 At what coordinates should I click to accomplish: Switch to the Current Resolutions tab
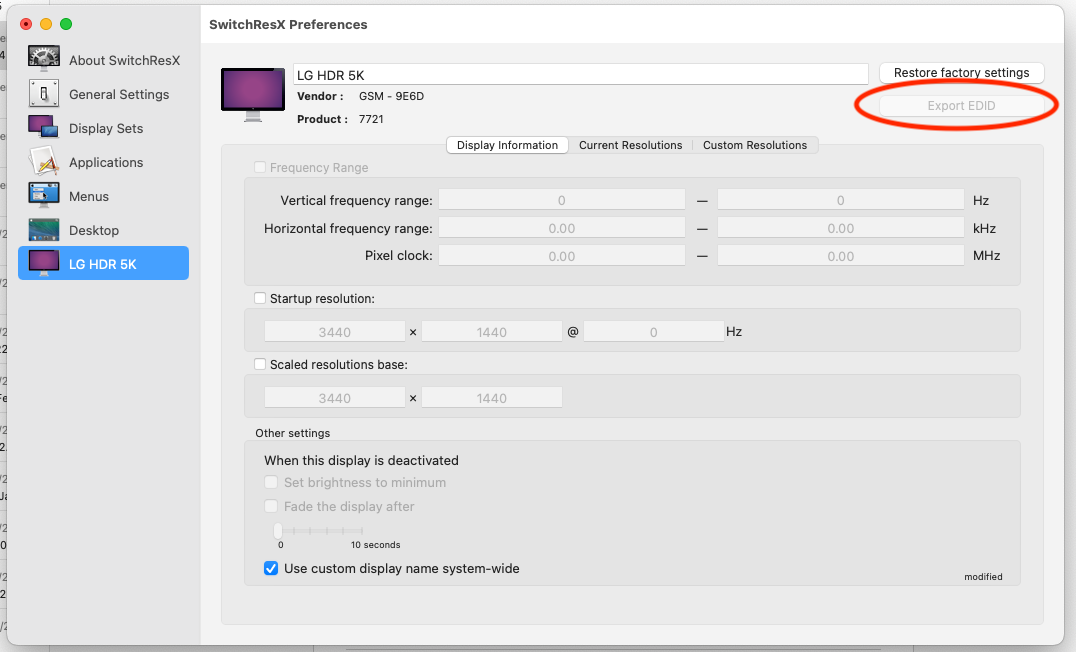[x=630, y=145]
